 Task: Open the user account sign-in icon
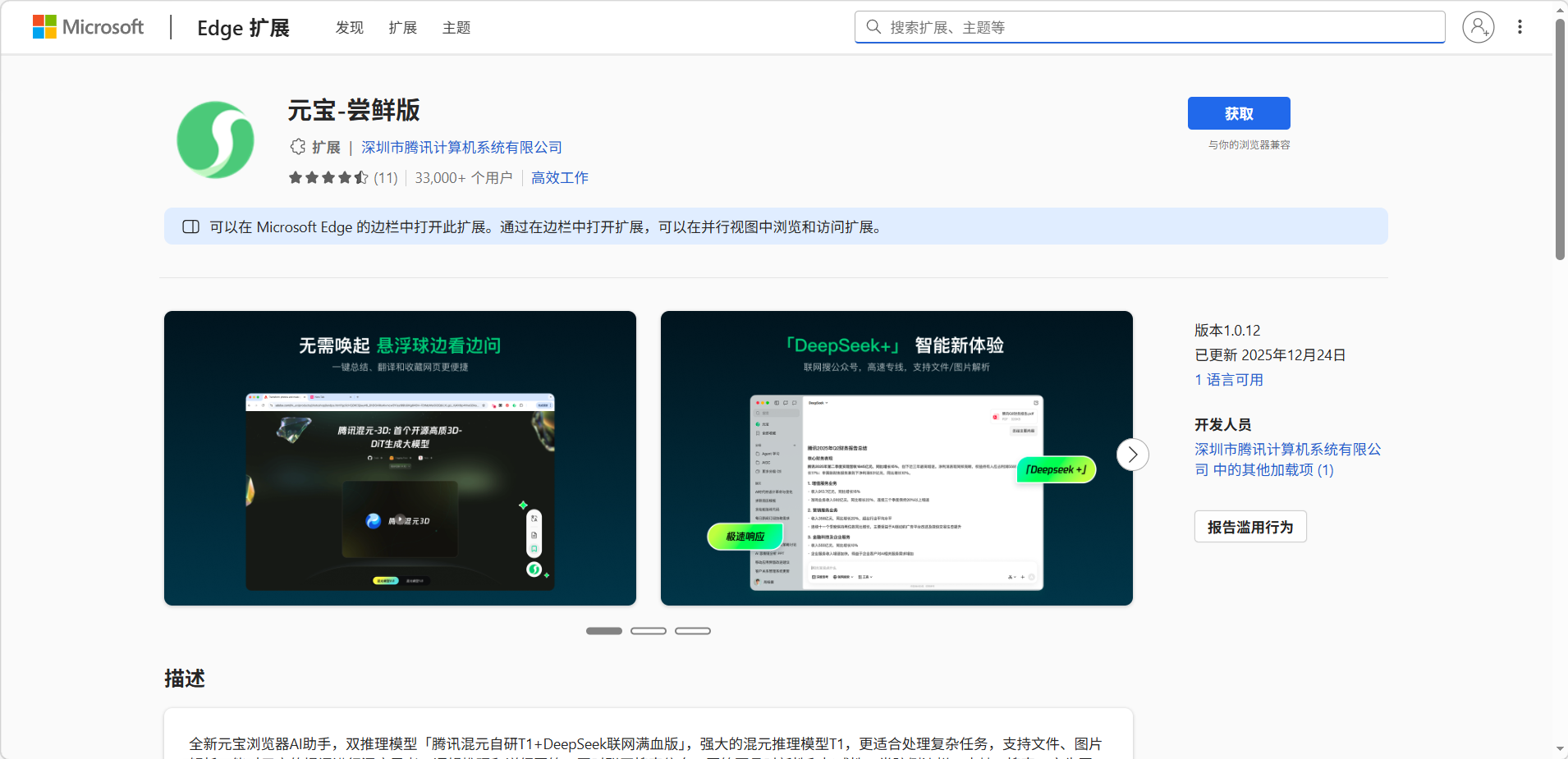[x=1478, y=27]
